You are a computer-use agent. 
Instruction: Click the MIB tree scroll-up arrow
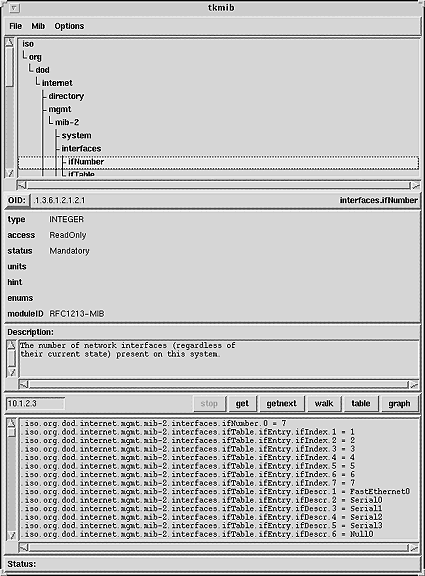pos(10,42)
